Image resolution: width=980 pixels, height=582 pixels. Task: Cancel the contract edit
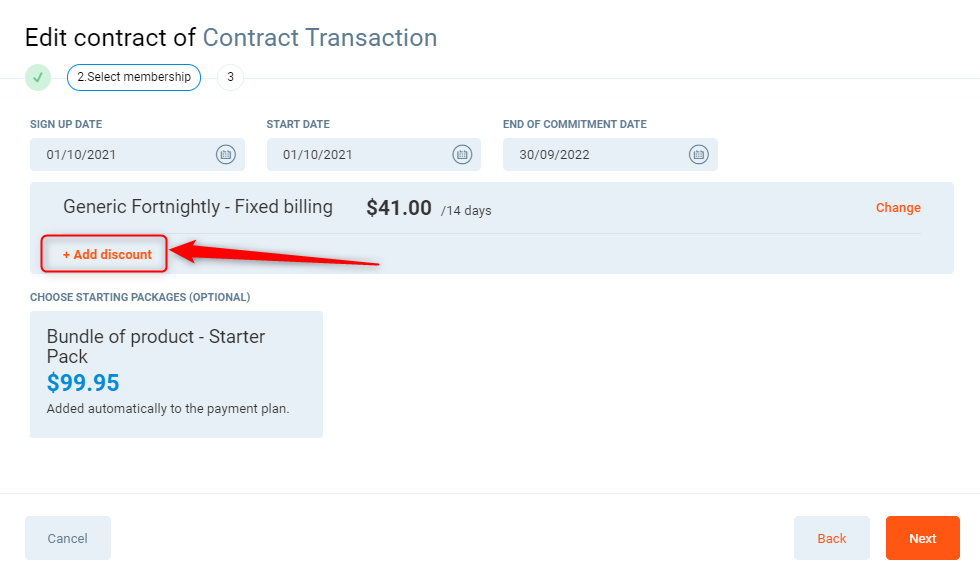pos(68,538)
